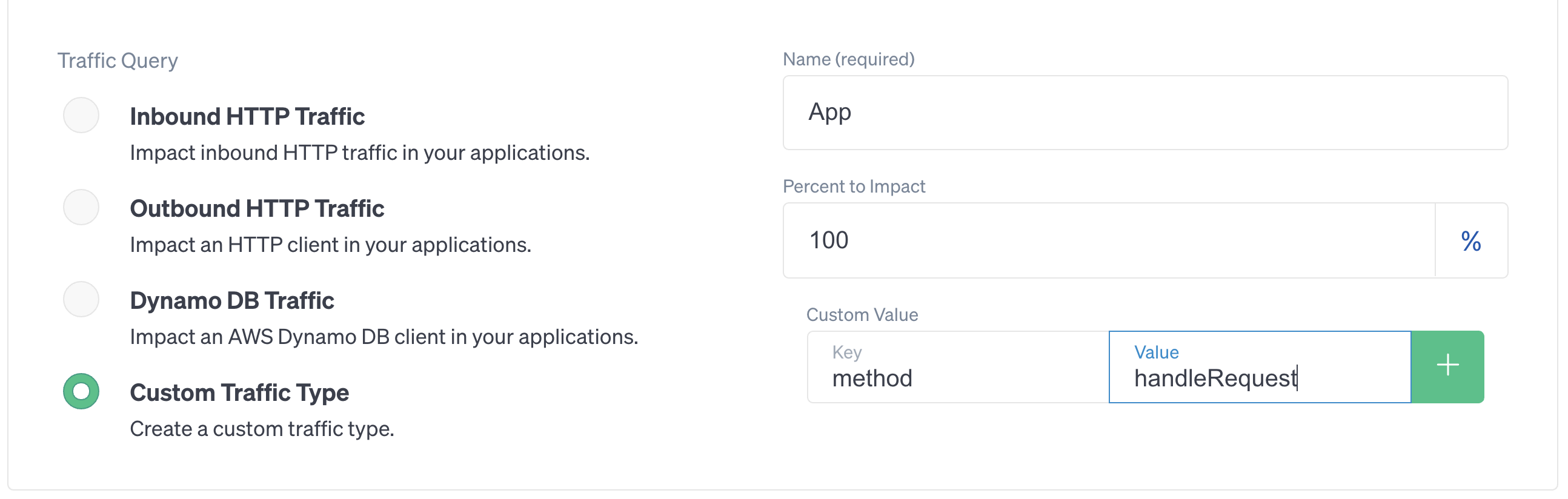The height and width of the screenshot is (499, 1568).
Task: Click the percent sign symbol
Action: (1470, 241)
